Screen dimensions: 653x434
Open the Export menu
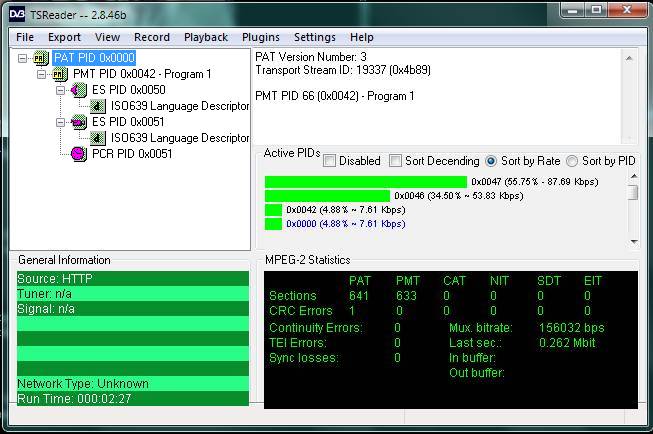click(x=65, y=37)
